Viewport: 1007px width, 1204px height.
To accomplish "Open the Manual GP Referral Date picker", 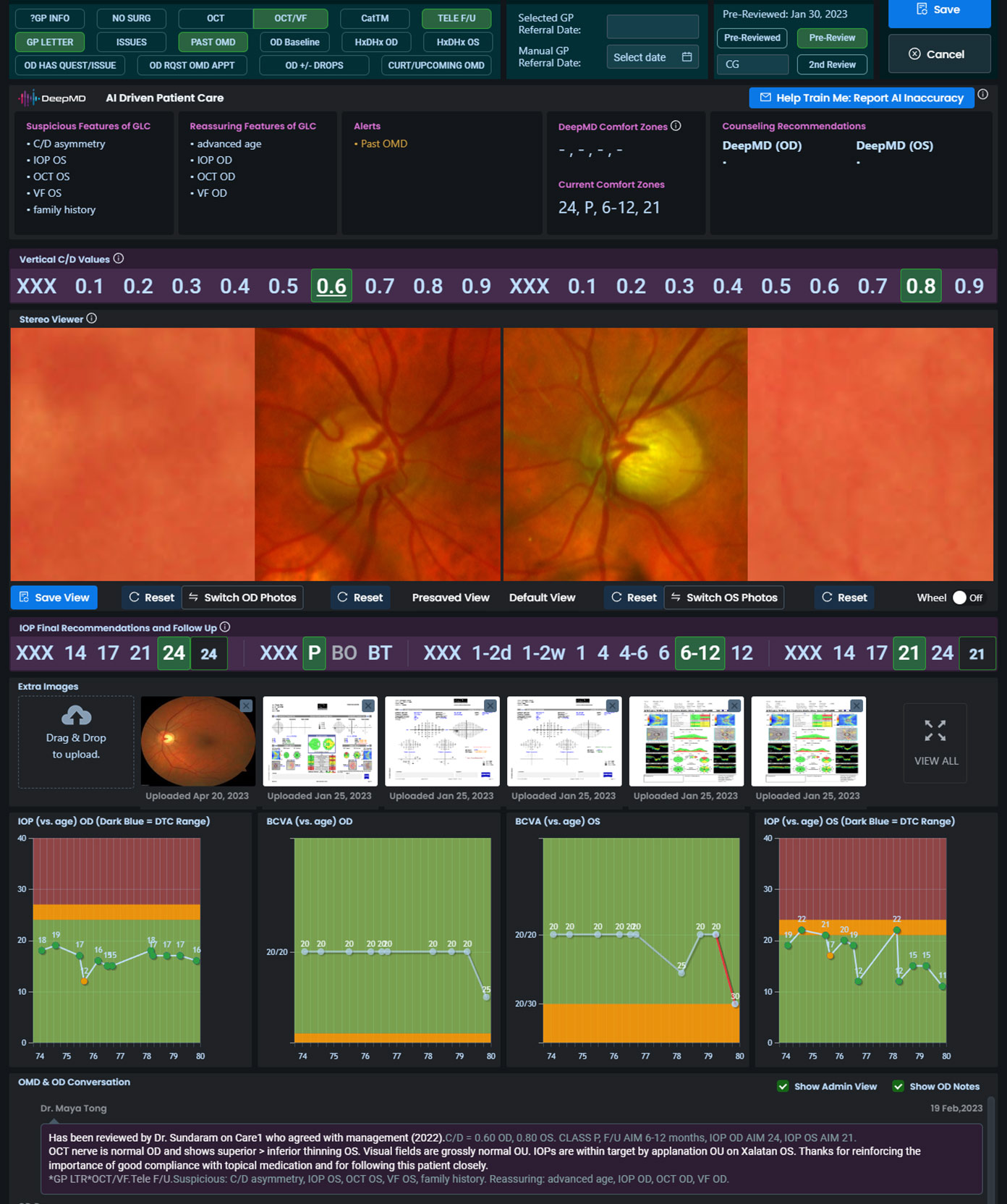I will (652, 57).
